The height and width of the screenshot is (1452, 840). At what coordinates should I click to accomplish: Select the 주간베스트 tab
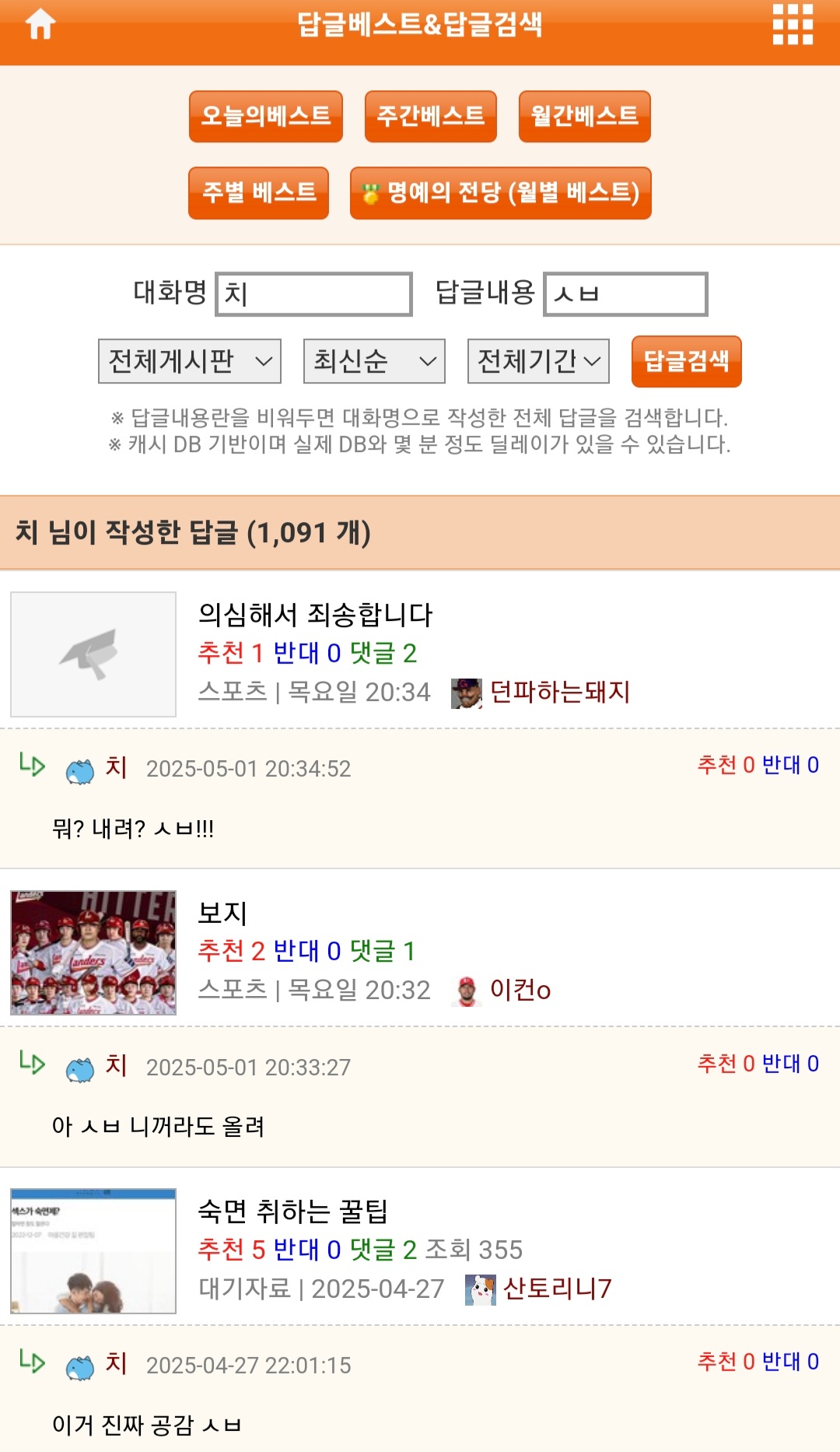point(430,117)
